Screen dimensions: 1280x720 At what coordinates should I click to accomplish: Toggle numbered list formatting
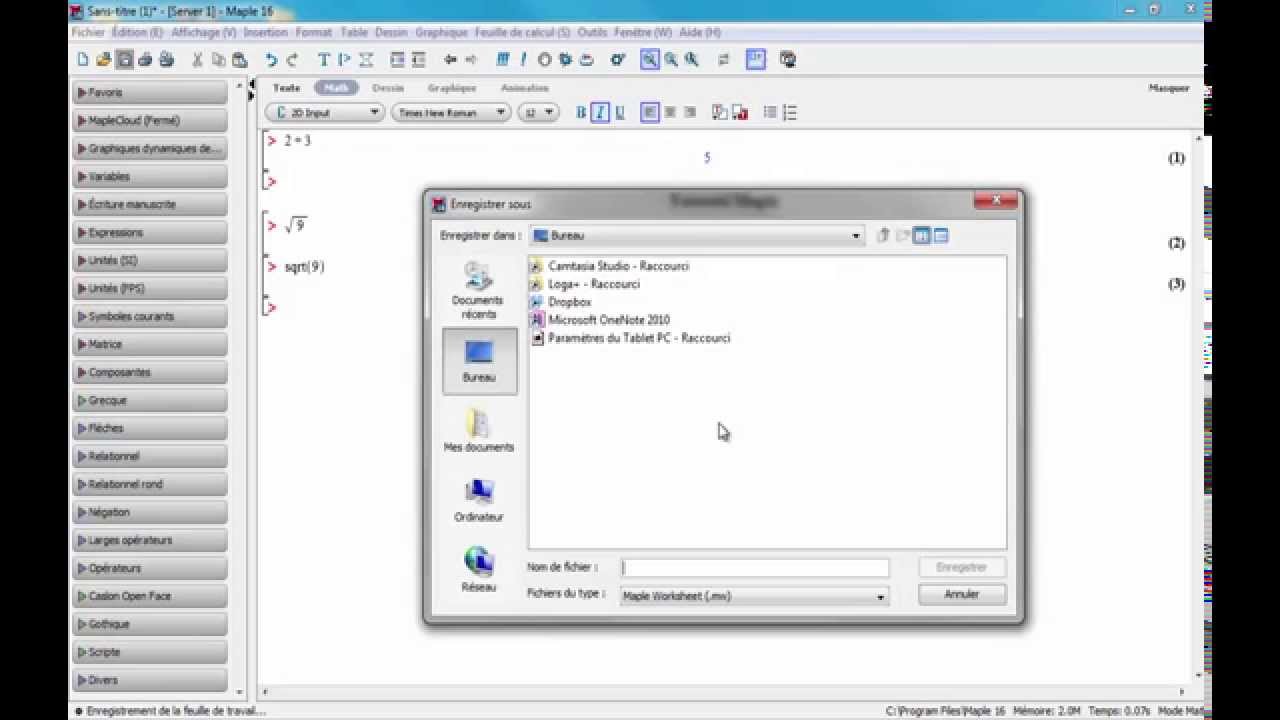click(x=790, y=113)
